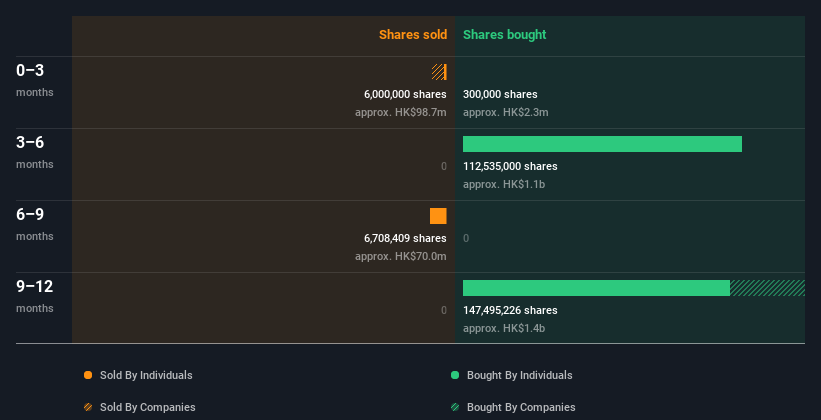Click the hatched 'Bought By Companies' legend icon
Screen dimensions: 821x420
455,407
